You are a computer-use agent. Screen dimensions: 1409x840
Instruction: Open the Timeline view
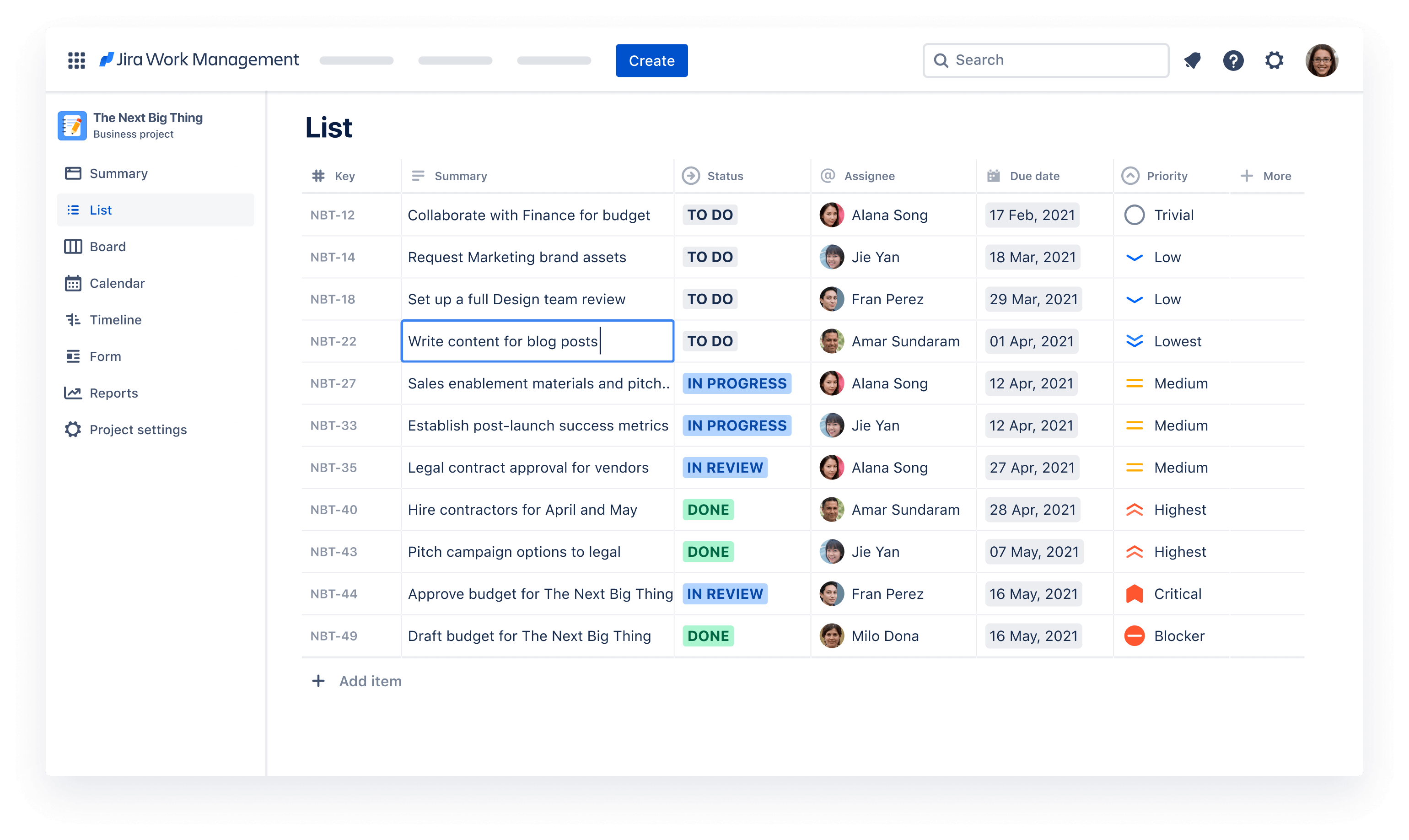[117, 319]
